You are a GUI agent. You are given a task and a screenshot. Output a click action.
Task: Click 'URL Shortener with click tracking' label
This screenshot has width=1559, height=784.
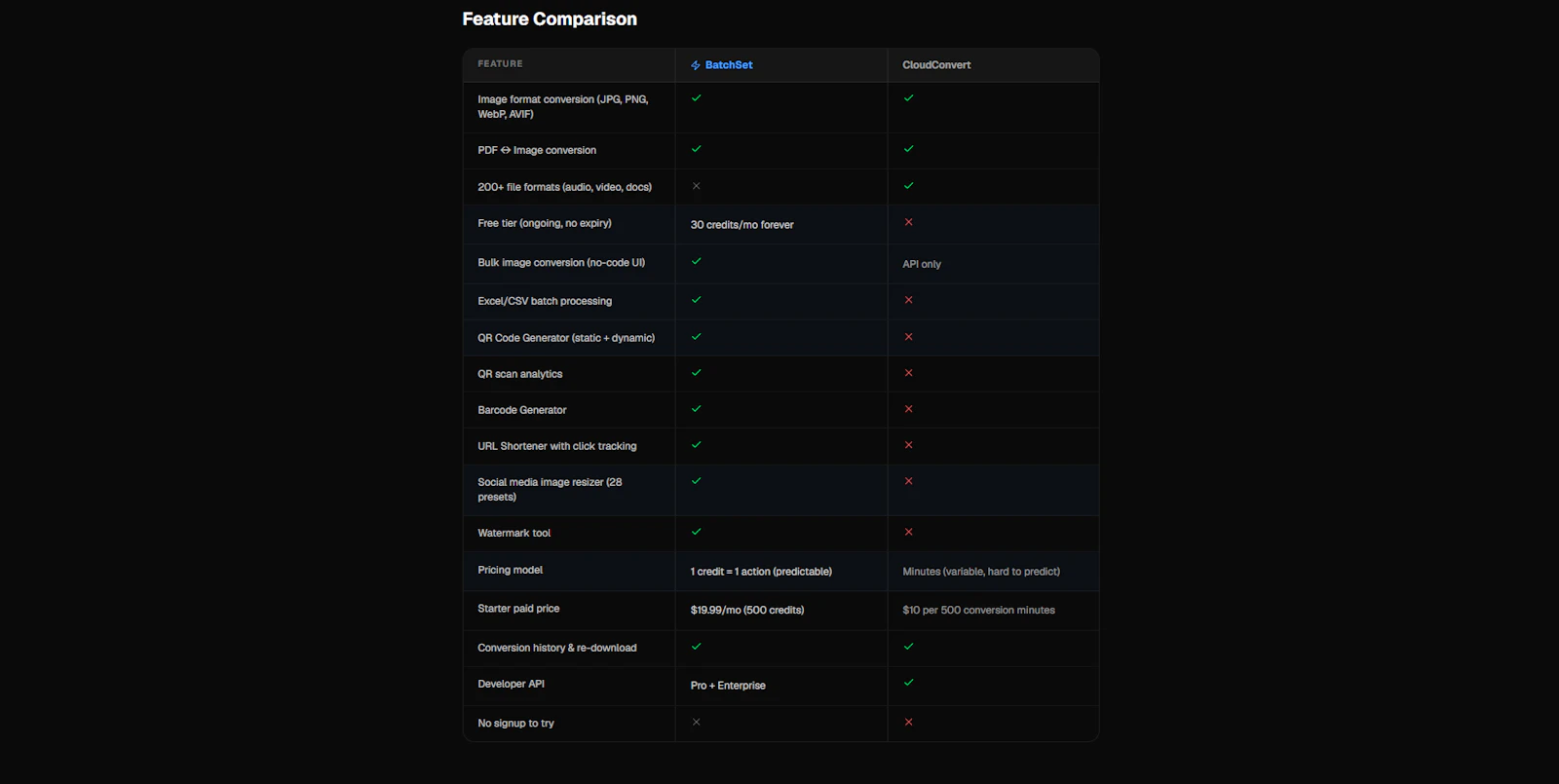(x=557, y=446)
